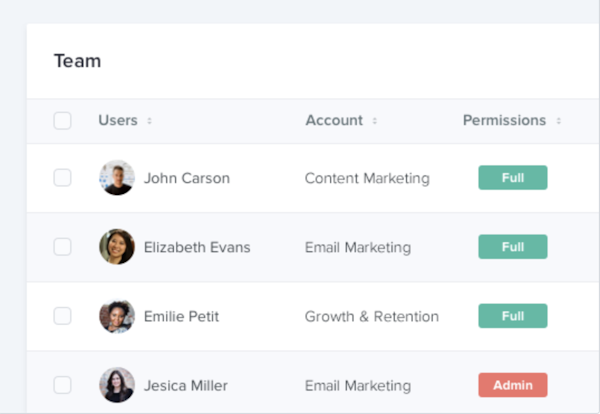Click Jesica Miller's Admin permission badge
Viewport: 600px width, 414px height.
click(x=513, y=385)
